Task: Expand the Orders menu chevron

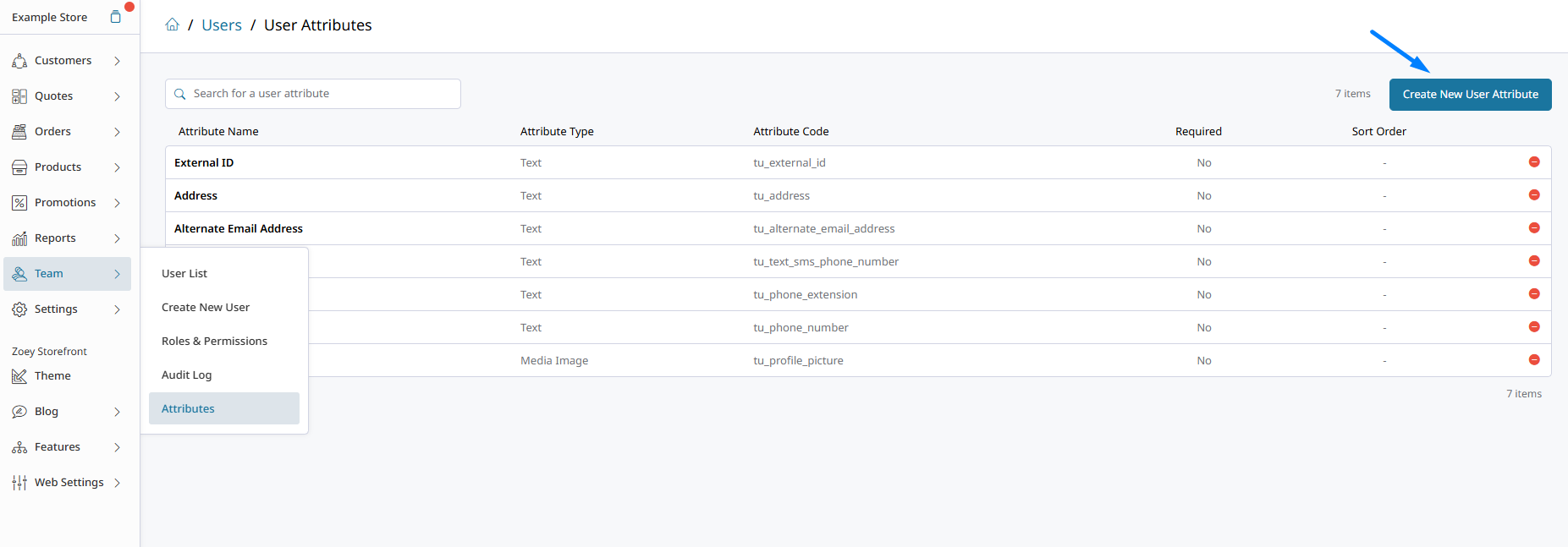Action: [x=118, y=132]
